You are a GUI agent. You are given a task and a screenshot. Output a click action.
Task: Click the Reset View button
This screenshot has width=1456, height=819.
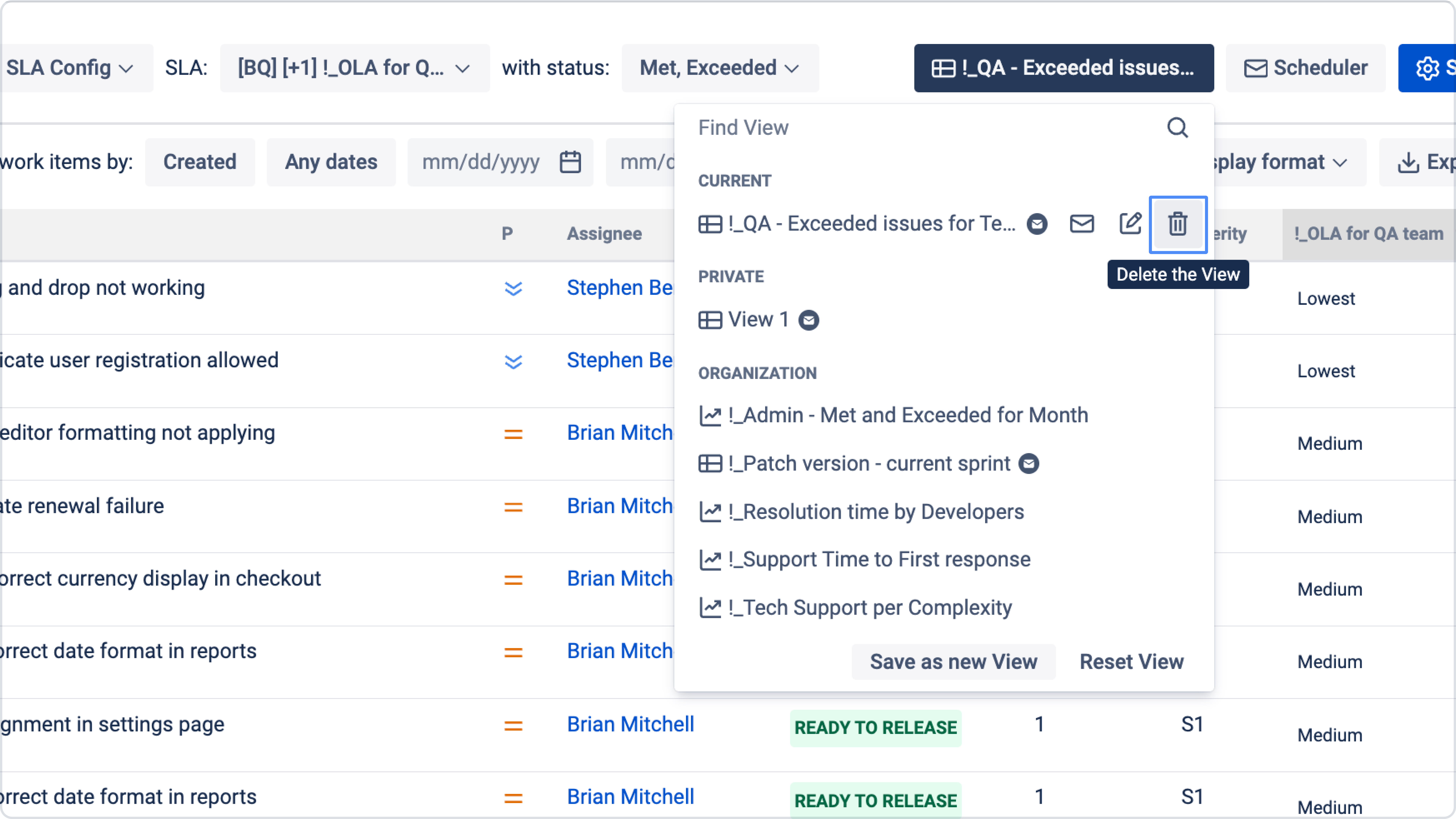point(1132,662)
